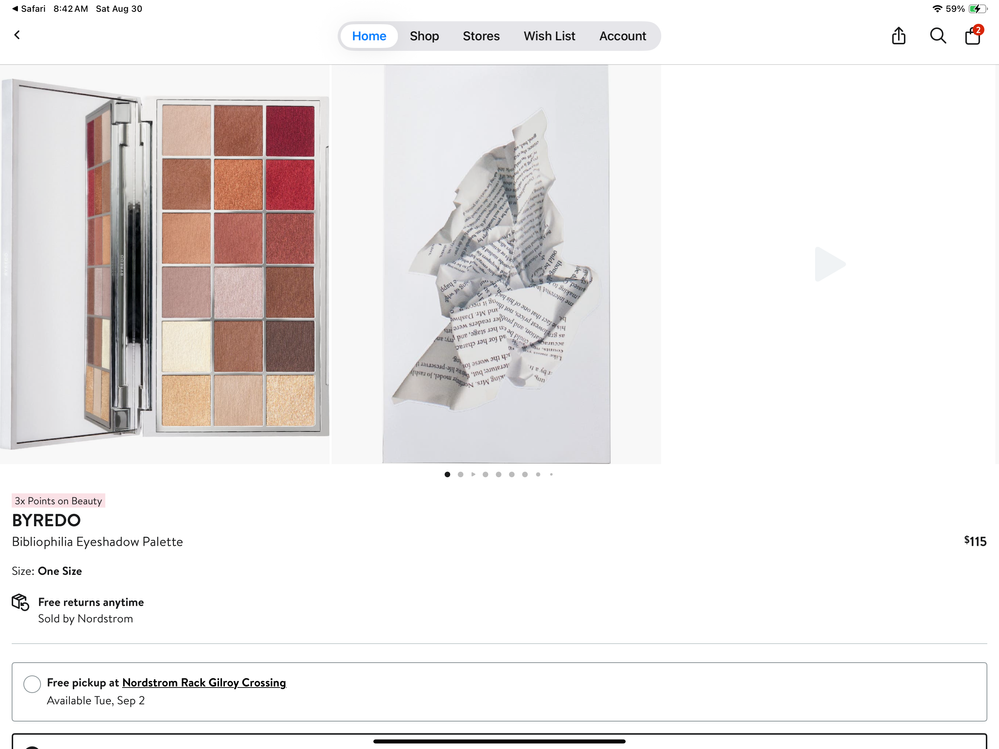Open the search magnifier icon
The height and width of the screenshot is (749, 999).
coord(937,36)
